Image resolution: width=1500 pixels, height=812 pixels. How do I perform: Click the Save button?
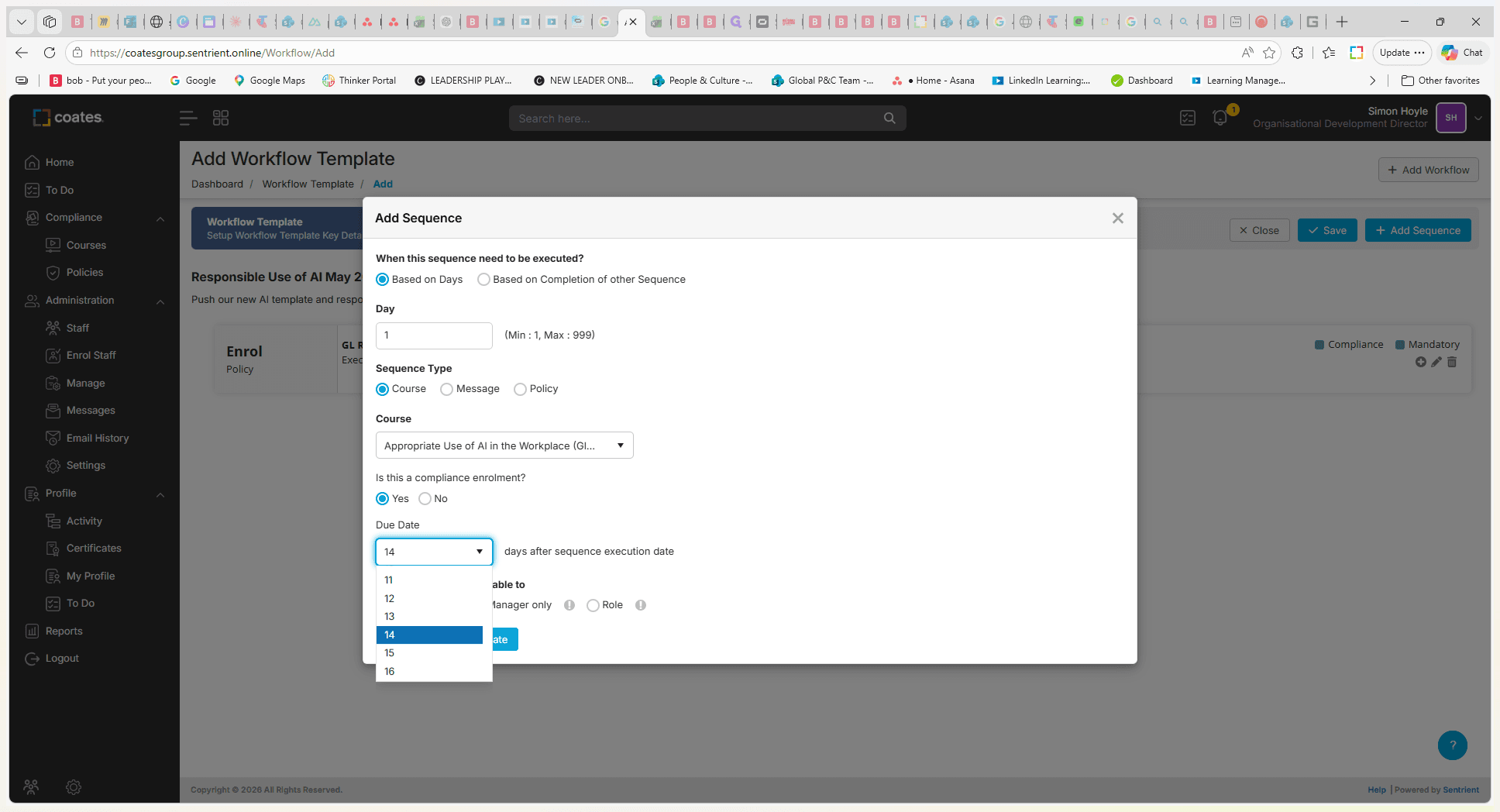point(1327,230)
